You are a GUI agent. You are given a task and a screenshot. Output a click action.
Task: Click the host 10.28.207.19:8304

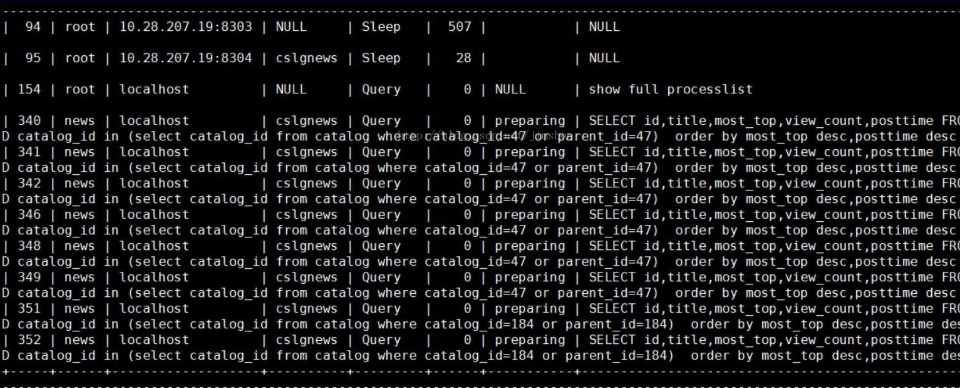[185, 58]
